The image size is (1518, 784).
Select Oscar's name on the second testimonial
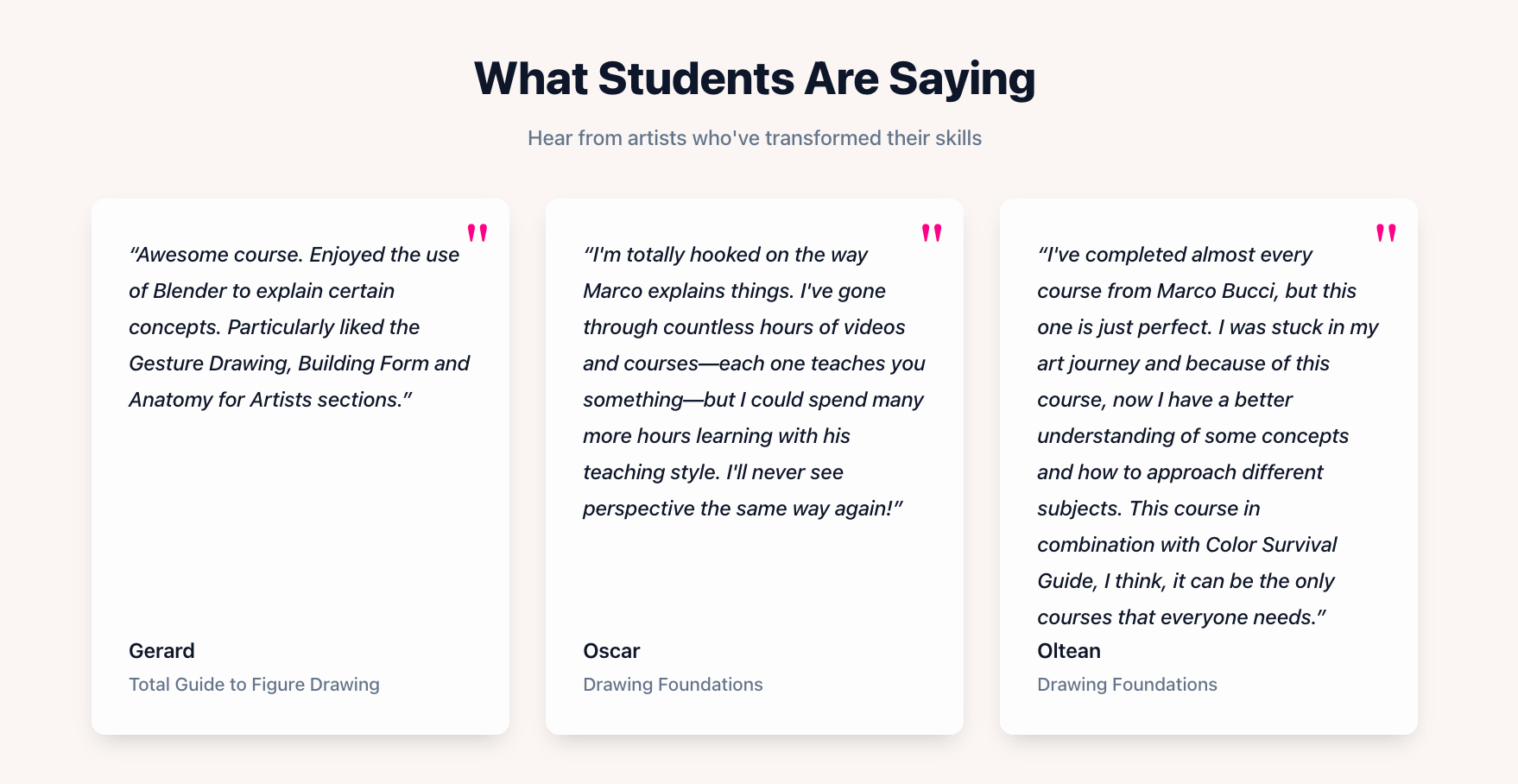[x=611, y=651]
